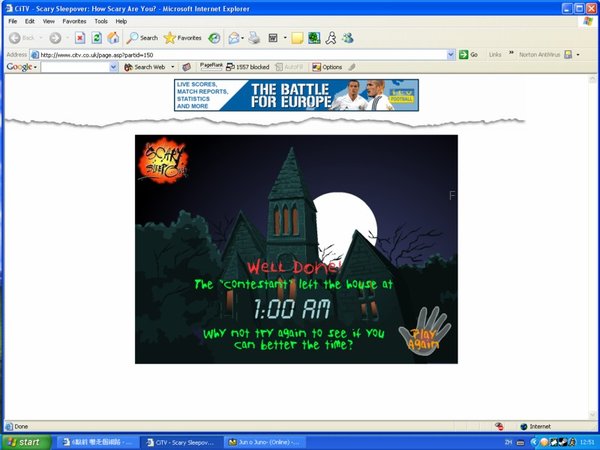The image size is (600, 450).
Task: Click the Start button
Action: pyautogui.click(x=25, y=442)
